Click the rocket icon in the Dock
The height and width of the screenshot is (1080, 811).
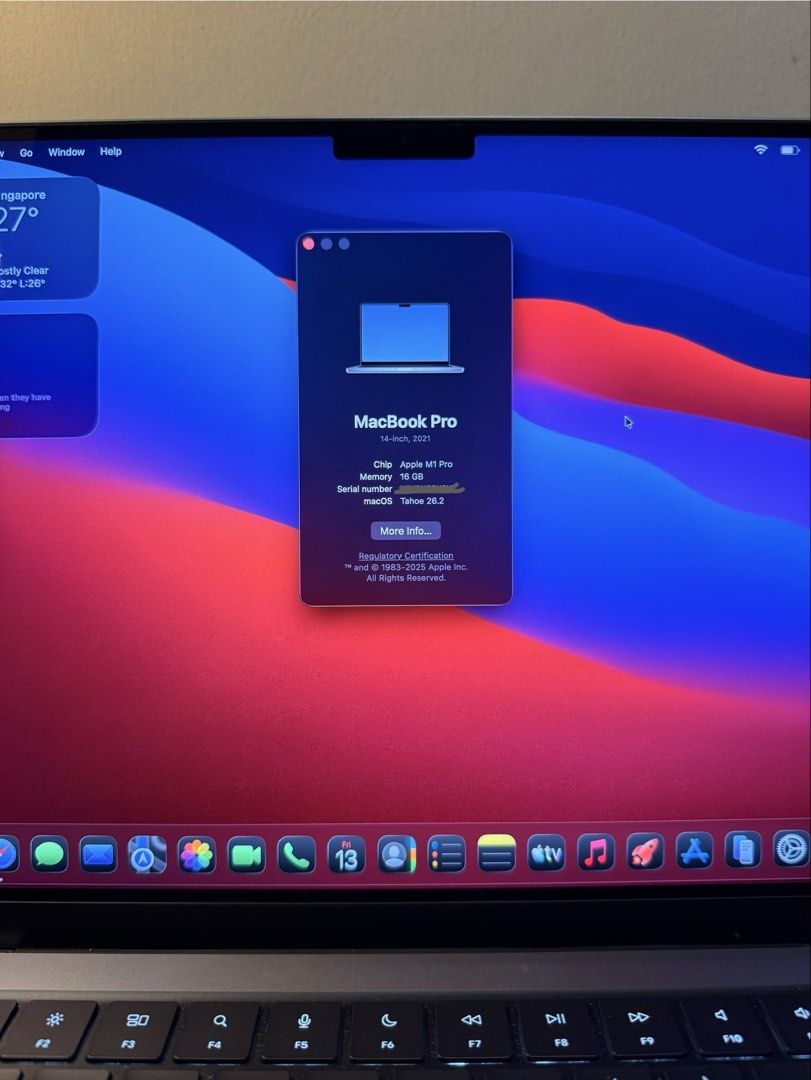[645, 853]
